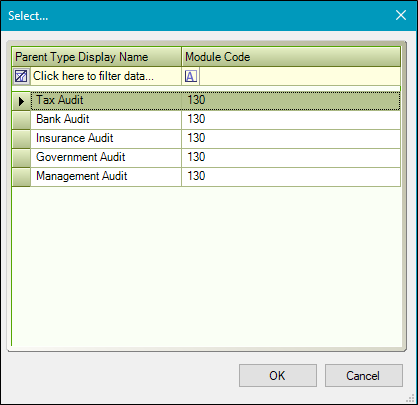Open the Module Code filter condition icon
This screenshot has height=405, width=418.
(x=191, y=76)
